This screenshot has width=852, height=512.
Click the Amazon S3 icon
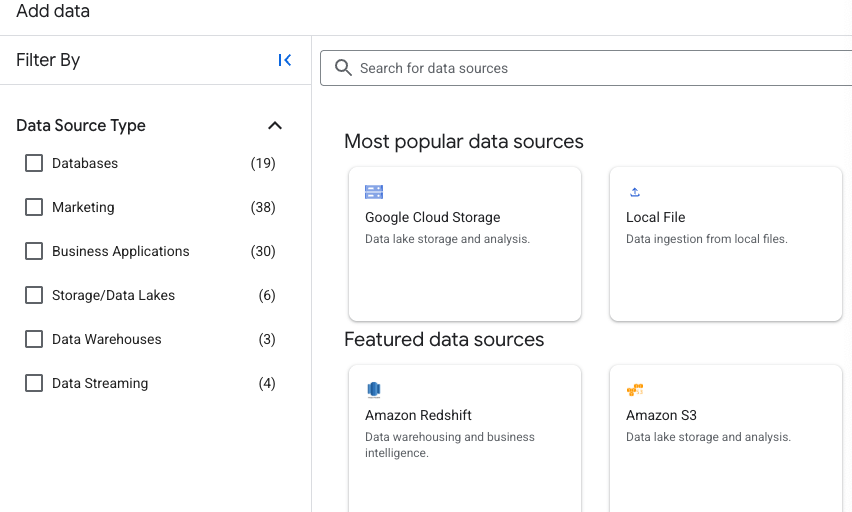tap(634, 390)
